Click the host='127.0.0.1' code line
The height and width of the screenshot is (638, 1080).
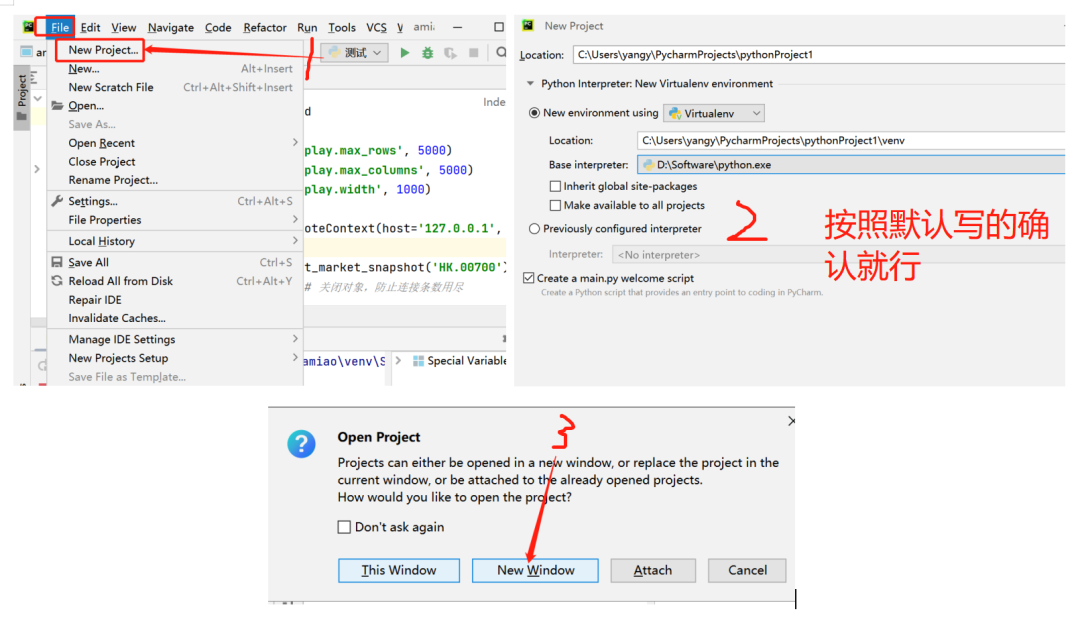tap(405, 229)
